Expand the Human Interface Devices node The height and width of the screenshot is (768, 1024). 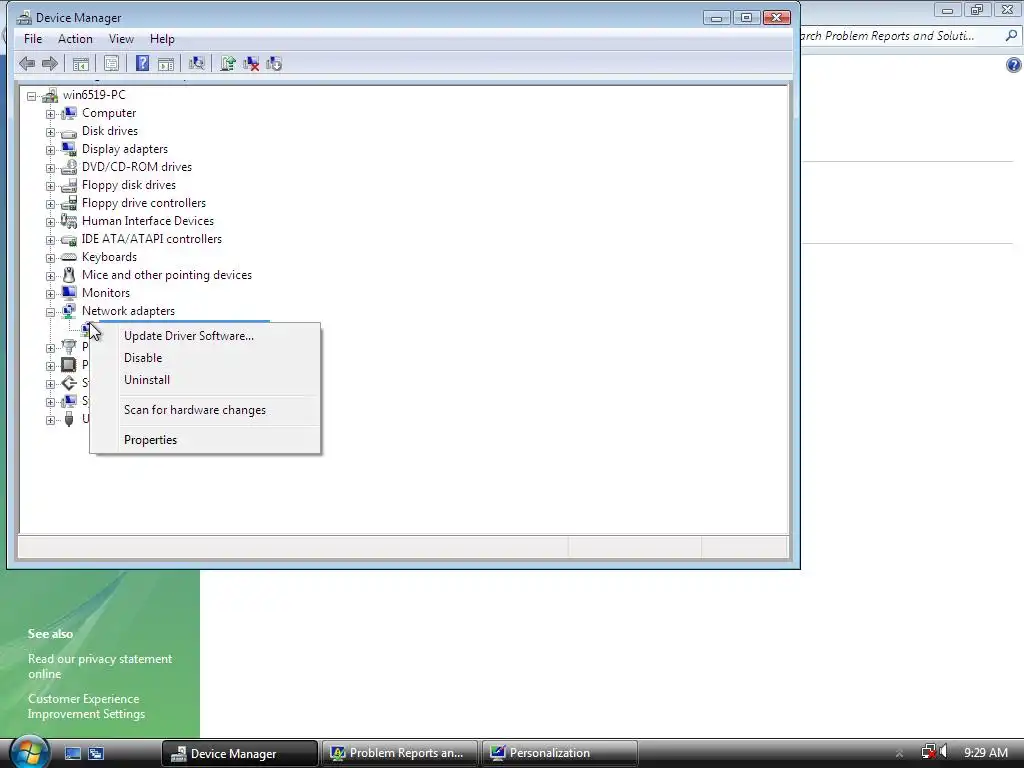tap(50, 222)
